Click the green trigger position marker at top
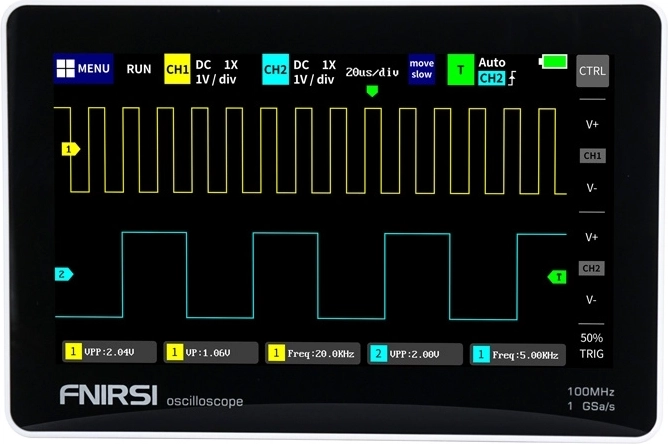 click(373, 91)
